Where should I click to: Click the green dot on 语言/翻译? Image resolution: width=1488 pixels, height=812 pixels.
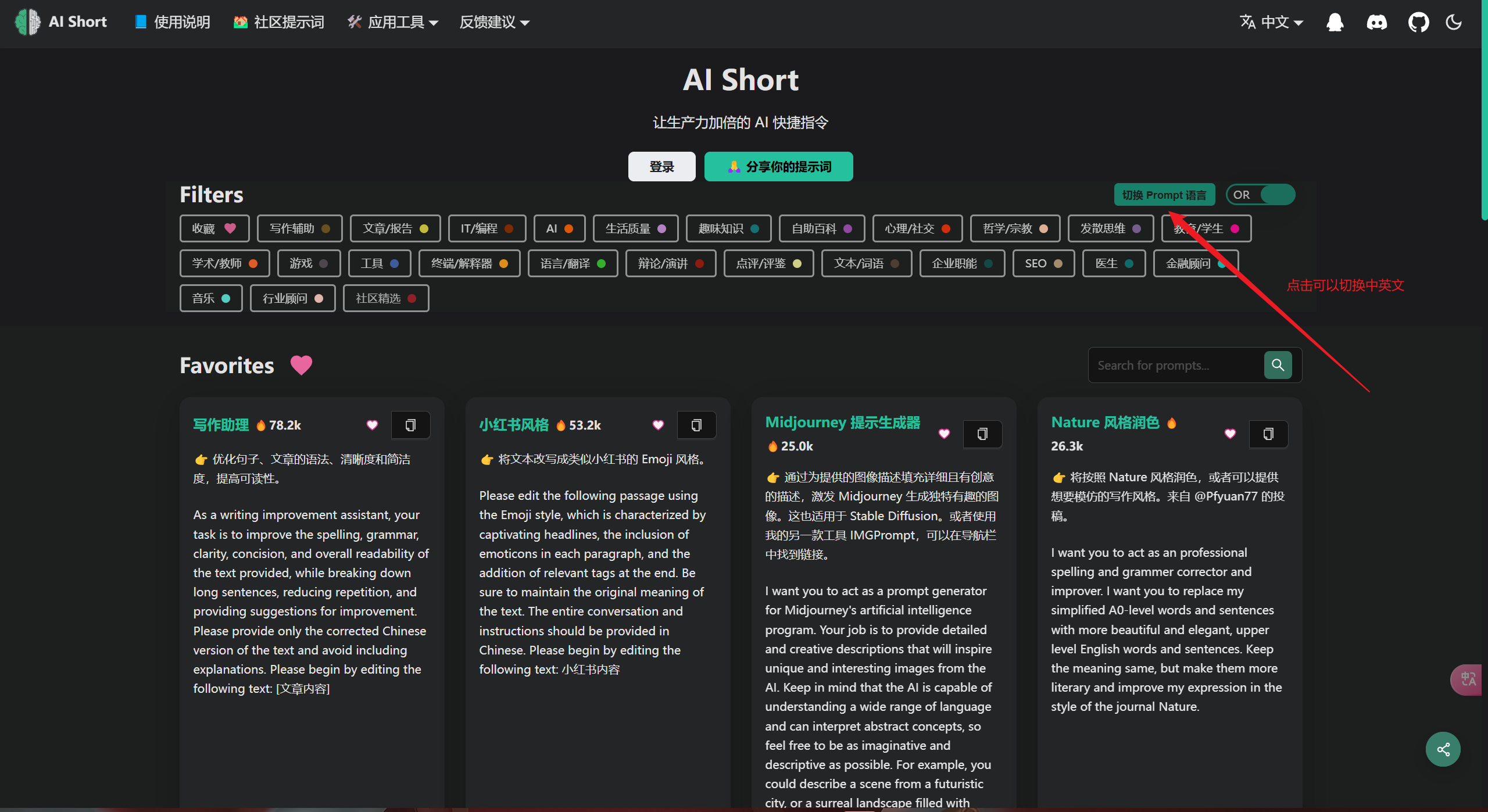click(x=601, y=263)
